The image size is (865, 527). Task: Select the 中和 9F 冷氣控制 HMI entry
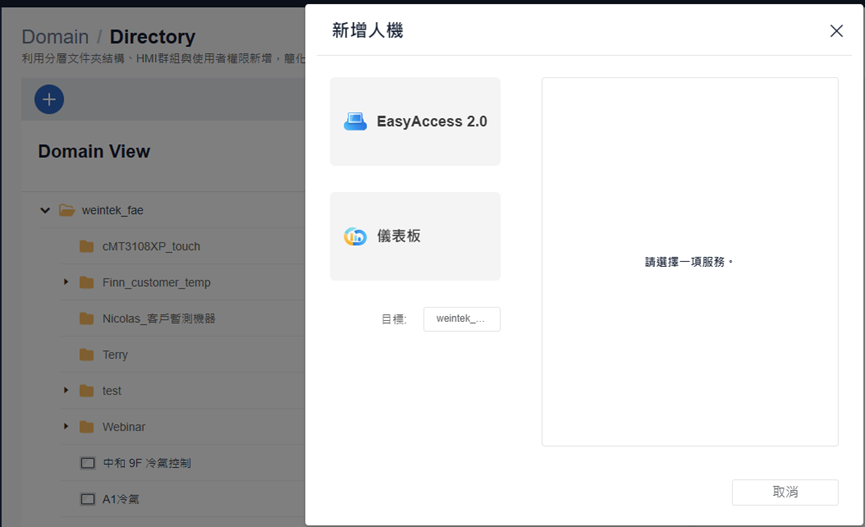(147, 463)
